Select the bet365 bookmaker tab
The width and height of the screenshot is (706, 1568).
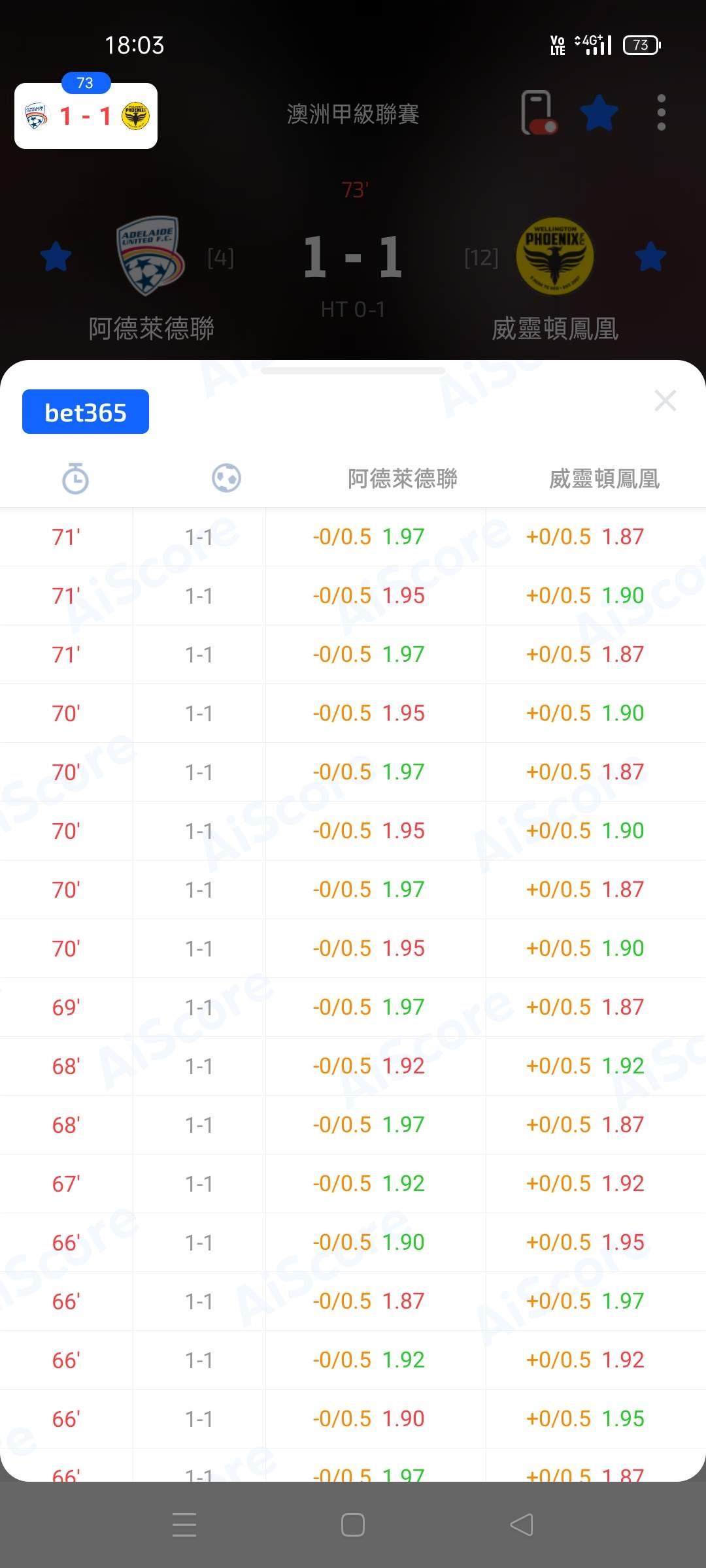pyautogui.click(x=86, y=412)
